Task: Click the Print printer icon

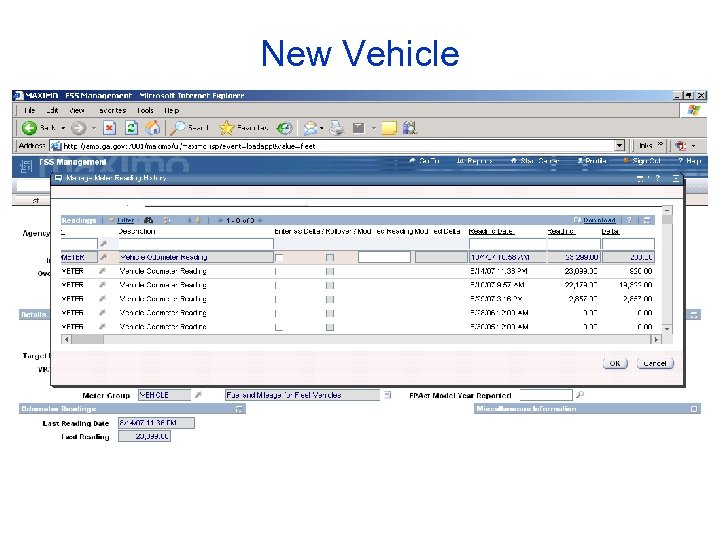Action: pos(337,128)
